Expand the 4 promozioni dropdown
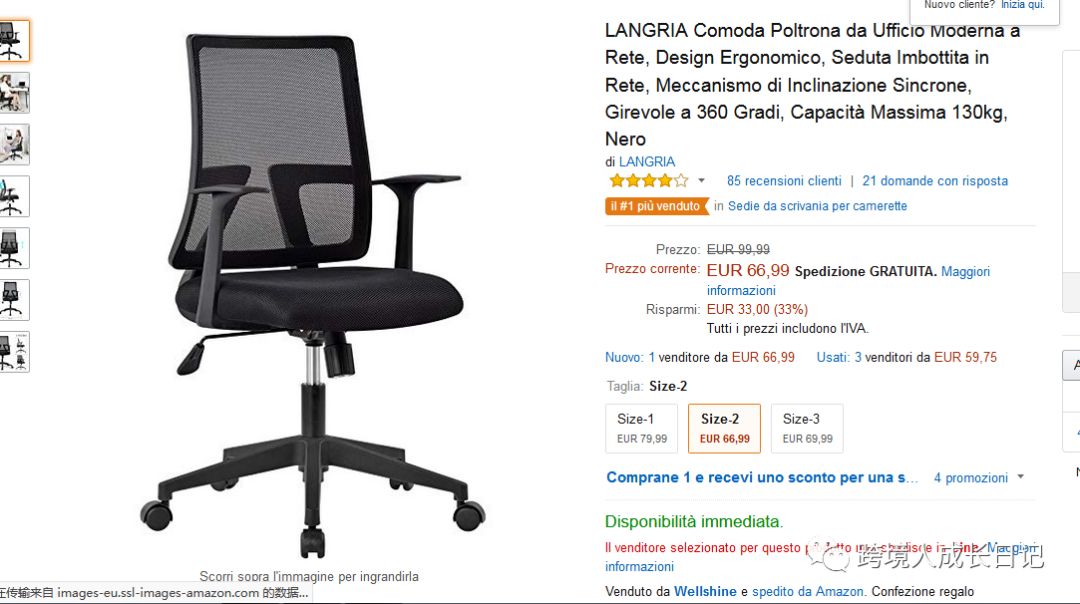The height and width of the screenshot is (604, 1080). click(x=979, y=477)
